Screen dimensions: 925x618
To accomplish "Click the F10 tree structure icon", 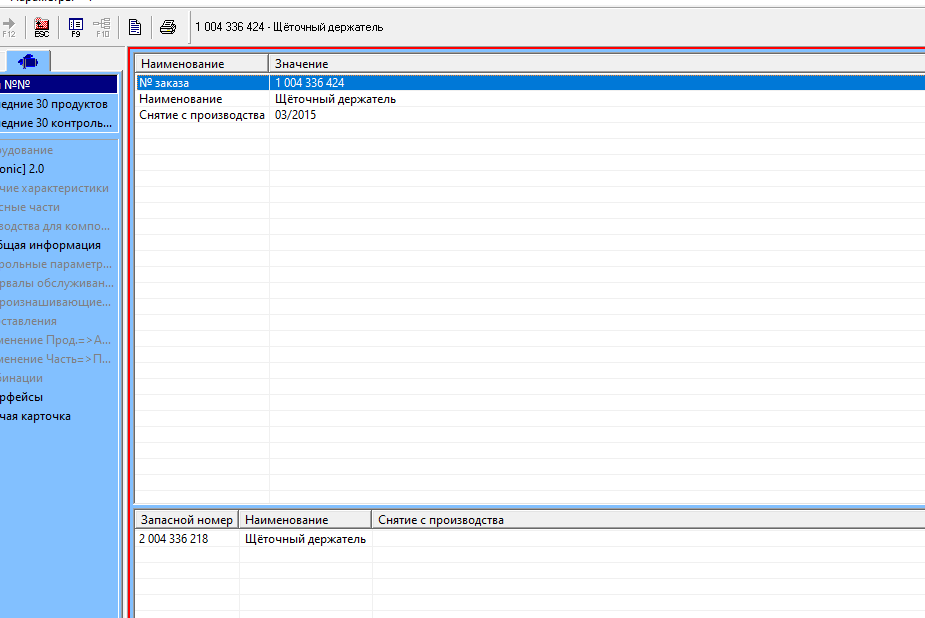I will [102, 27].
